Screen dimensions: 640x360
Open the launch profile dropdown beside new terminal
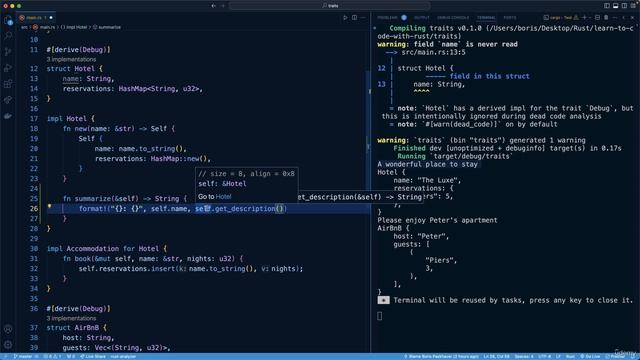[589, 18]
